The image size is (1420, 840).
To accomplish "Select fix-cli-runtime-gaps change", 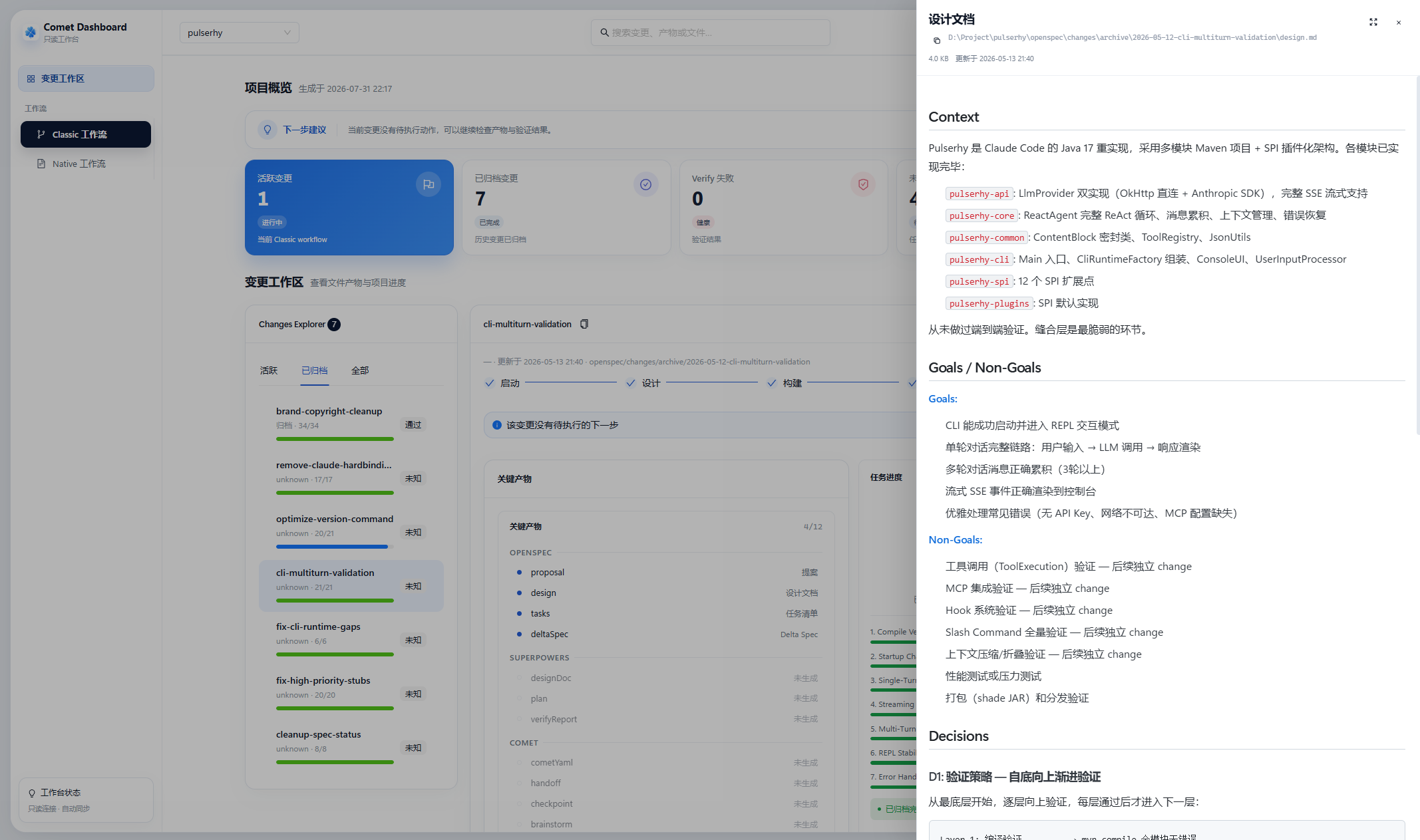I will (x=351, y=638).
